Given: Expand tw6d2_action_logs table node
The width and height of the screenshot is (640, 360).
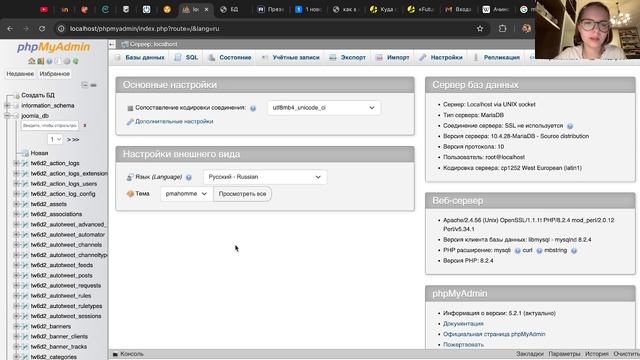Looking at the screenshot, I should 16,163.
